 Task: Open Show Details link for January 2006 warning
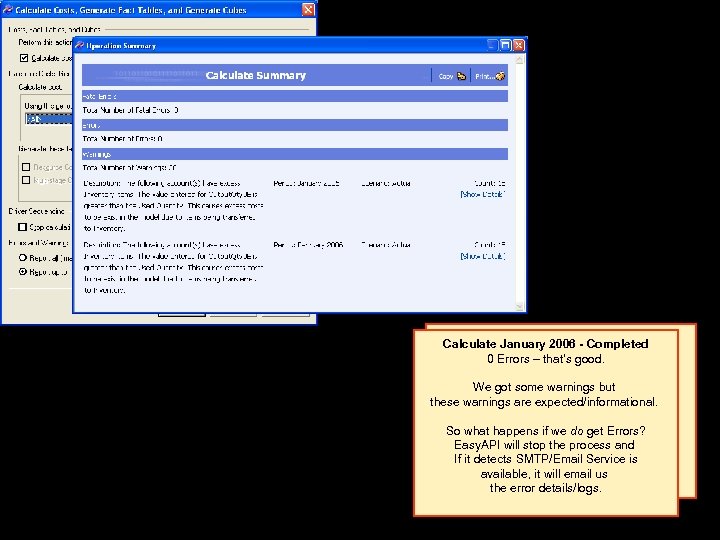click(483, 194)
